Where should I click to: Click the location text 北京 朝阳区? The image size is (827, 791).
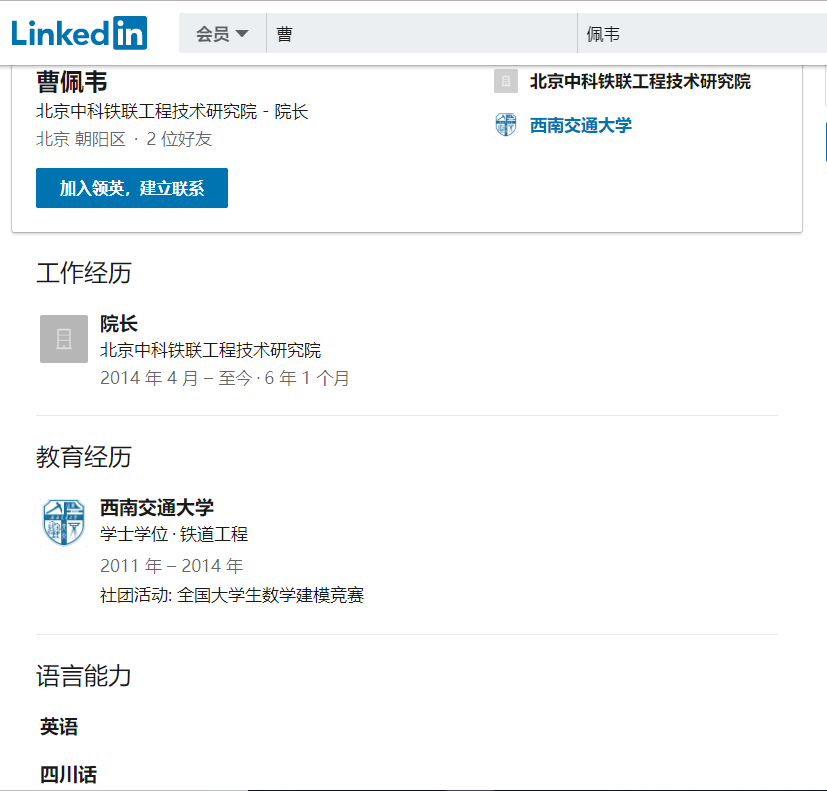tap(81, 139)
